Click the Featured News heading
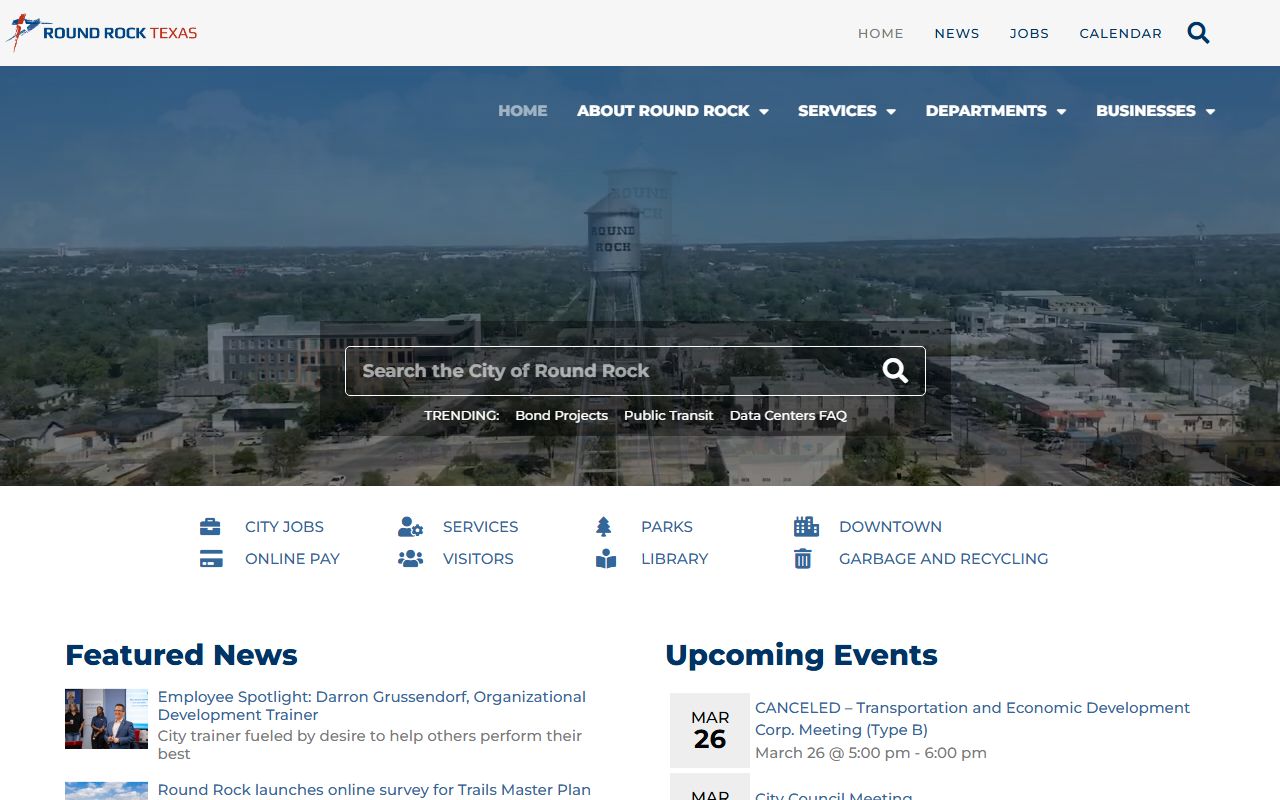The width and height of the screenshot is (1280, 800). point(181,655)
